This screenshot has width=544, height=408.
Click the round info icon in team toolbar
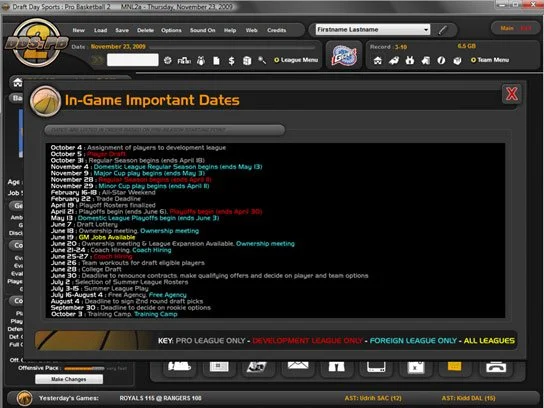(441, 60)
